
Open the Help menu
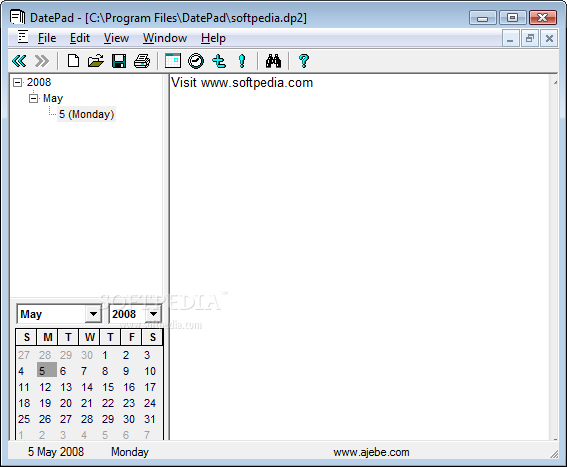213,38
